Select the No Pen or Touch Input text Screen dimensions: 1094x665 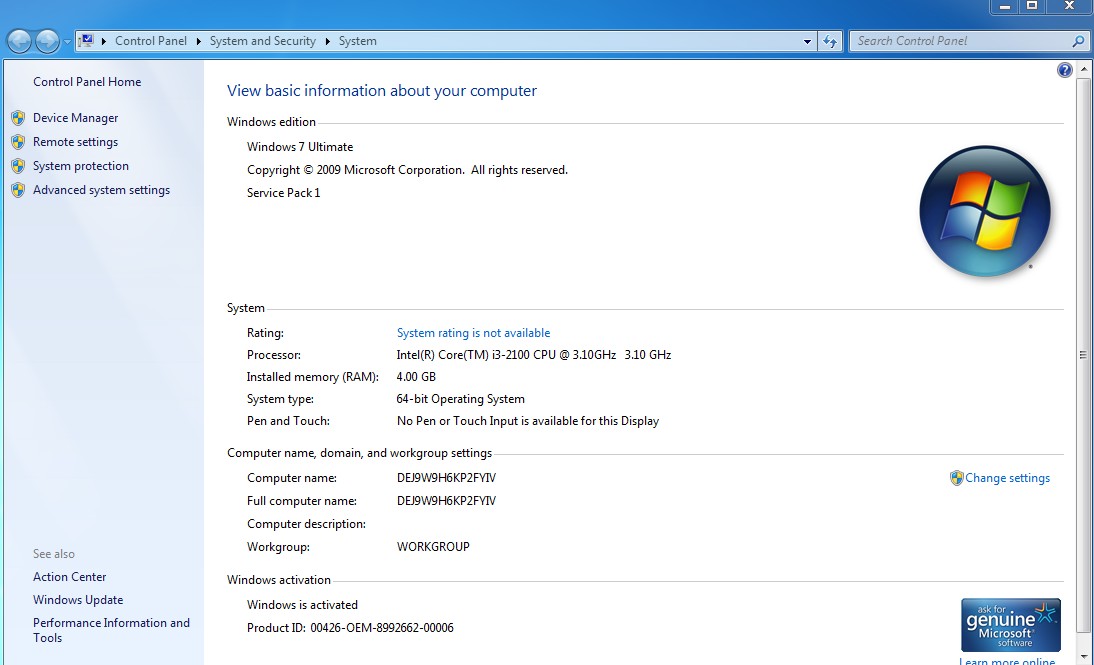click(x=527, y=421)
